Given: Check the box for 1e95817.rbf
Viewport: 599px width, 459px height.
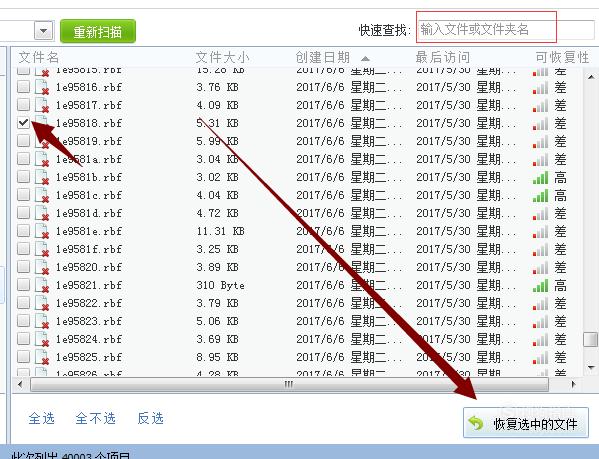Looking at the screenshot, I should pyautogui.click(x=24, y=105).
